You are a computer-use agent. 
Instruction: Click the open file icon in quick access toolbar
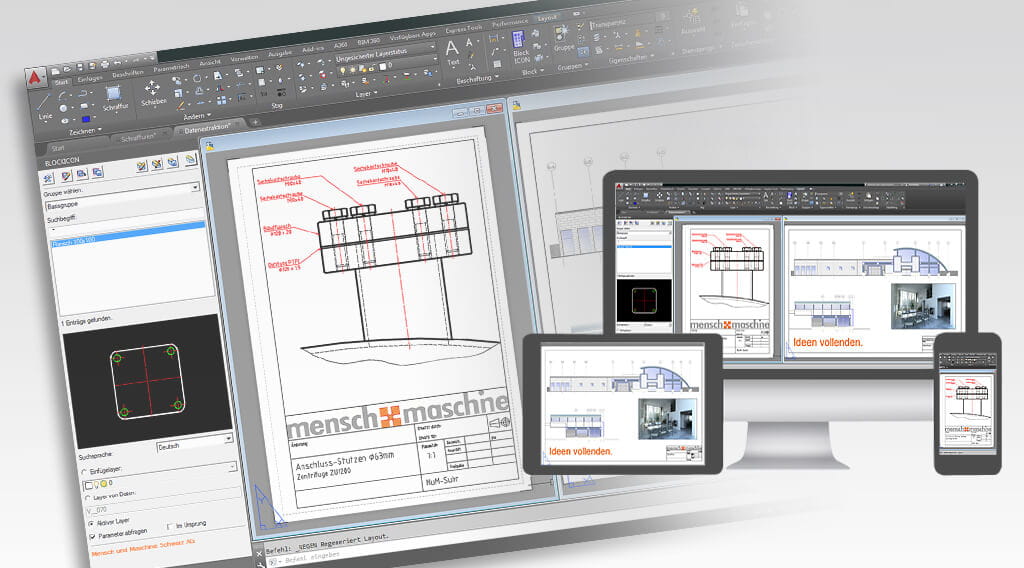pyautogui.click(x=67, y=69)
